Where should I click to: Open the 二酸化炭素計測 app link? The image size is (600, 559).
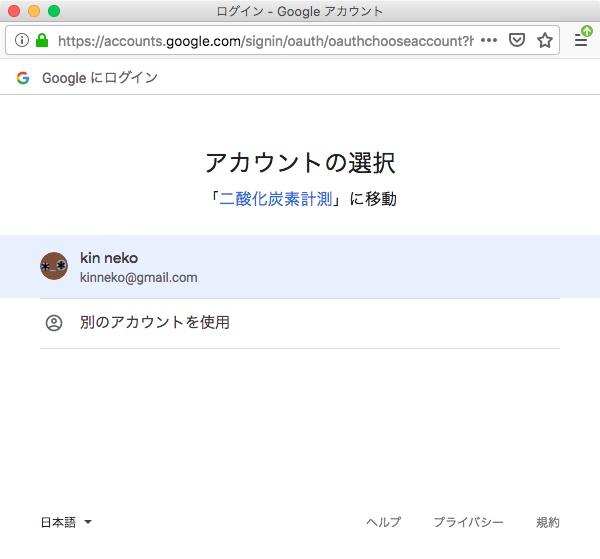pos(276,199)
